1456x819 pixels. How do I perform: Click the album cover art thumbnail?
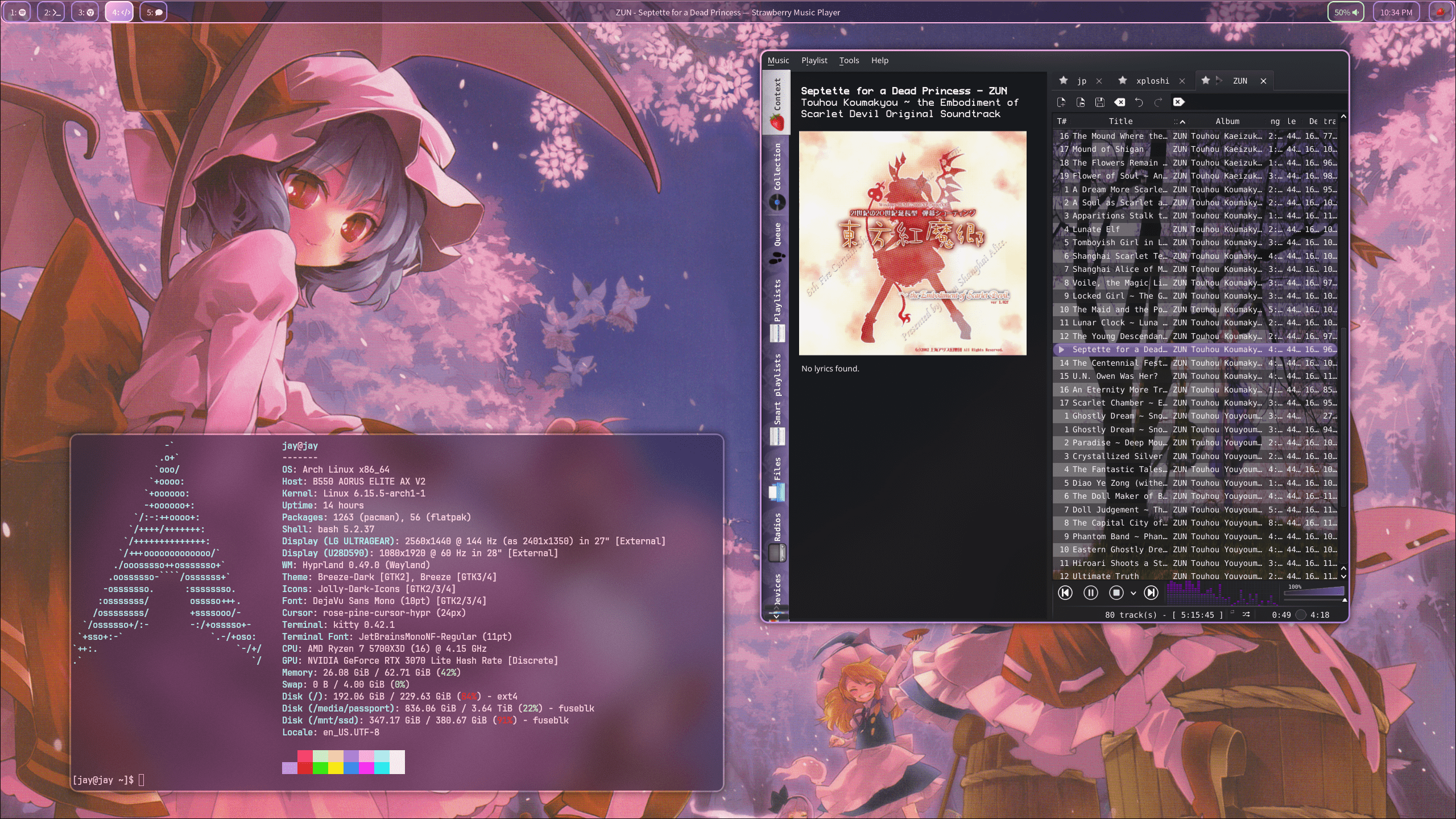click(x=912, y=243)
